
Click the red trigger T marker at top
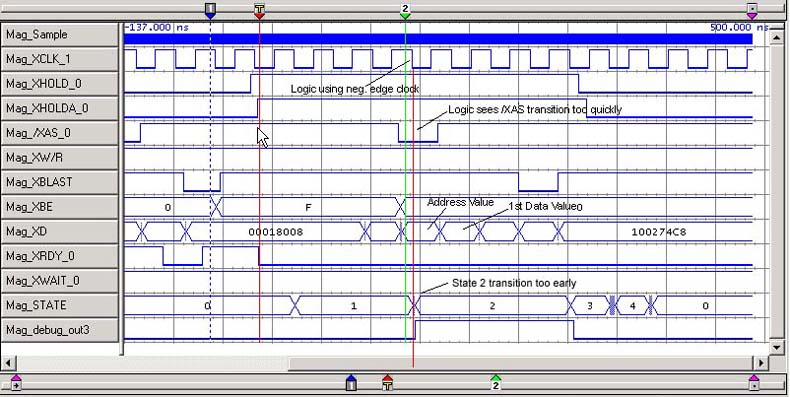pyautogui.click(x=259, y=11)
